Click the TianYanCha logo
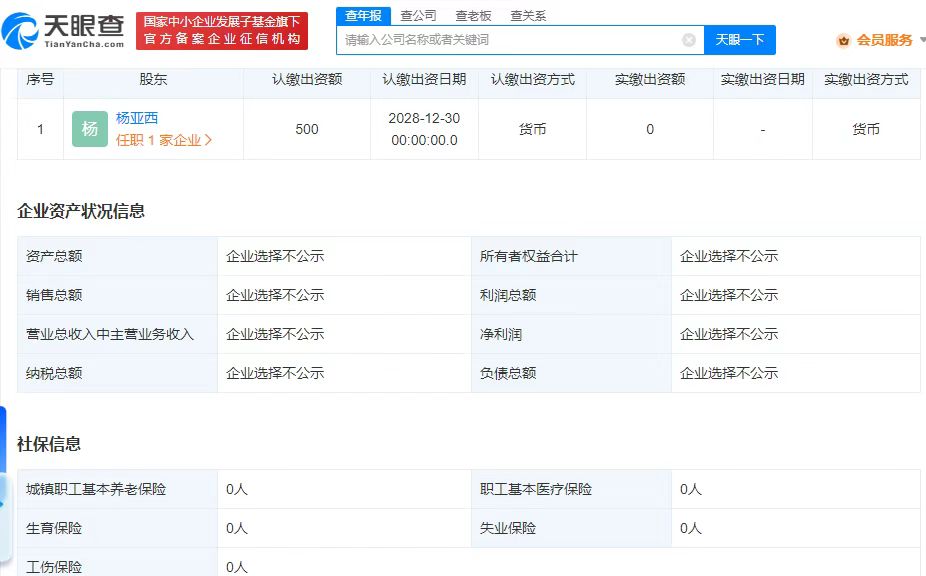Screen dimensions: 926x576 (64, 31)
